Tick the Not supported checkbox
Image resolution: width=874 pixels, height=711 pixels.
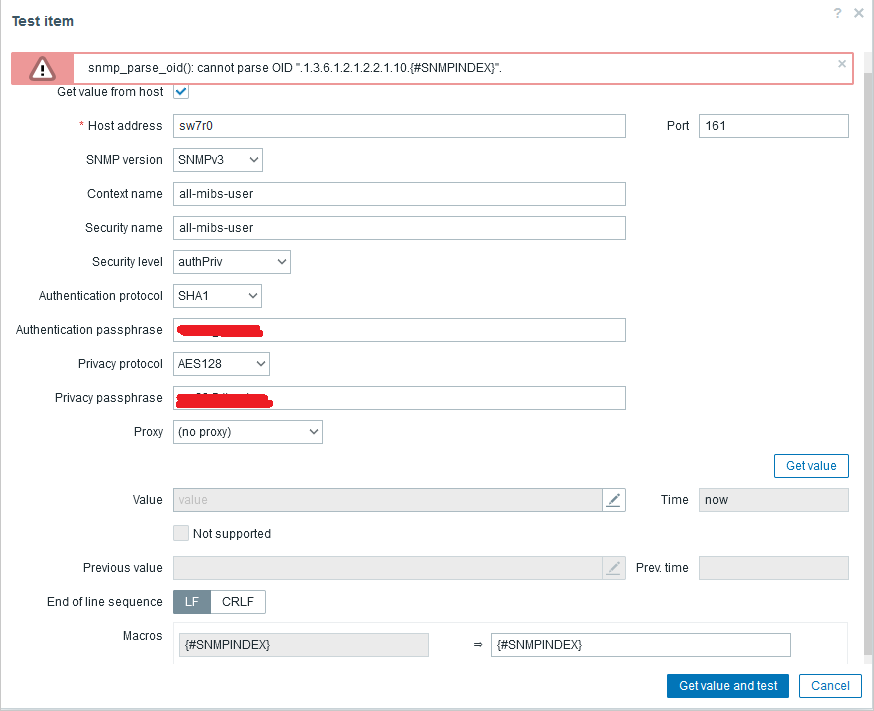(181, 534)
